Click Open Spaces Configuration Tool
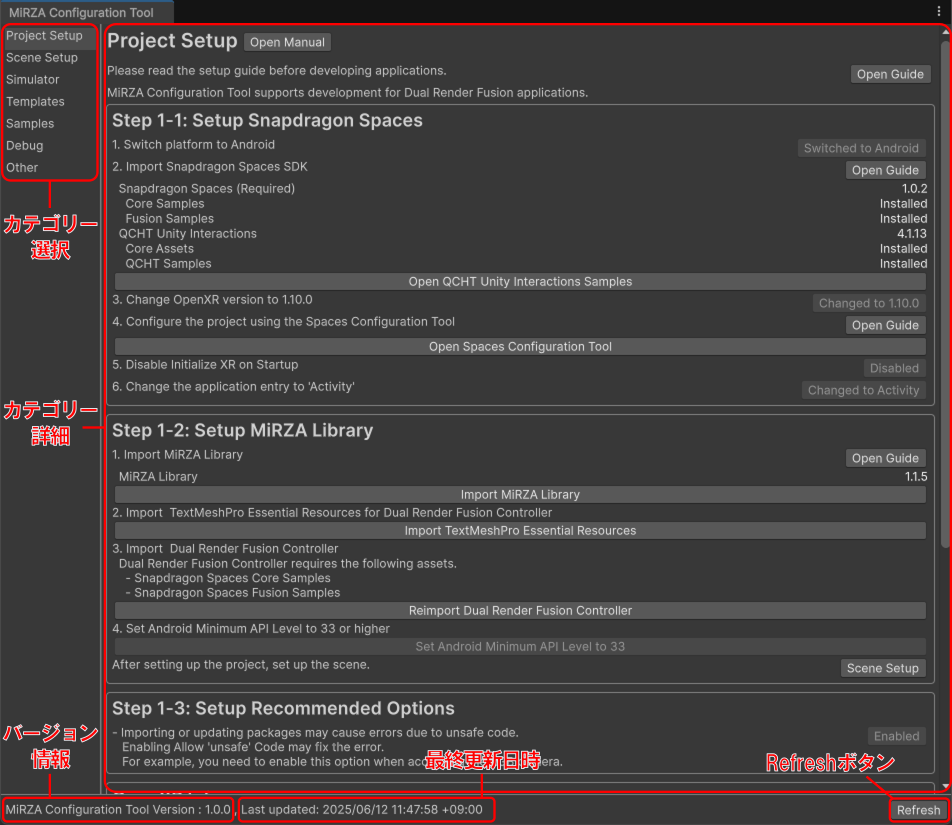This screenshot has height=825, width=952. (x=520, y=347)
